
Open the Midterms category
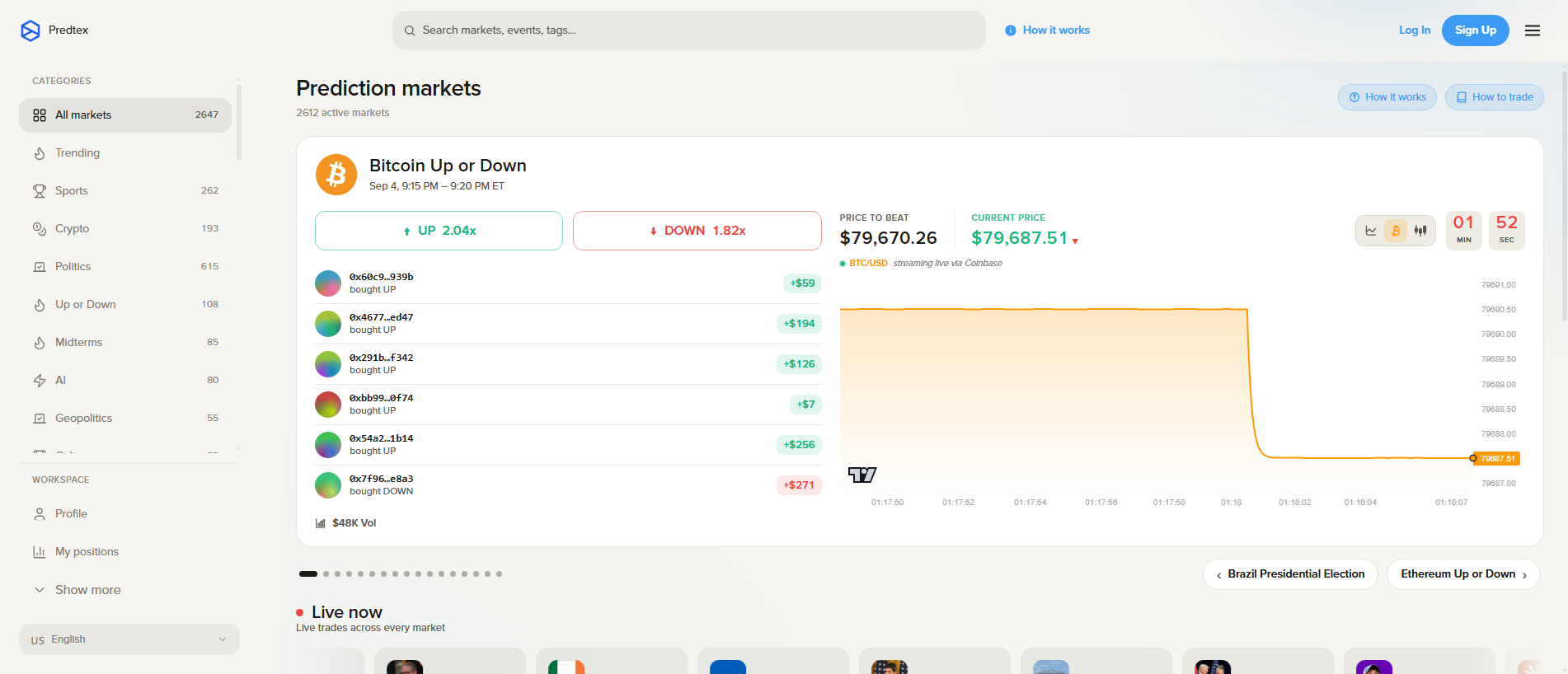[x=125, y=343]
